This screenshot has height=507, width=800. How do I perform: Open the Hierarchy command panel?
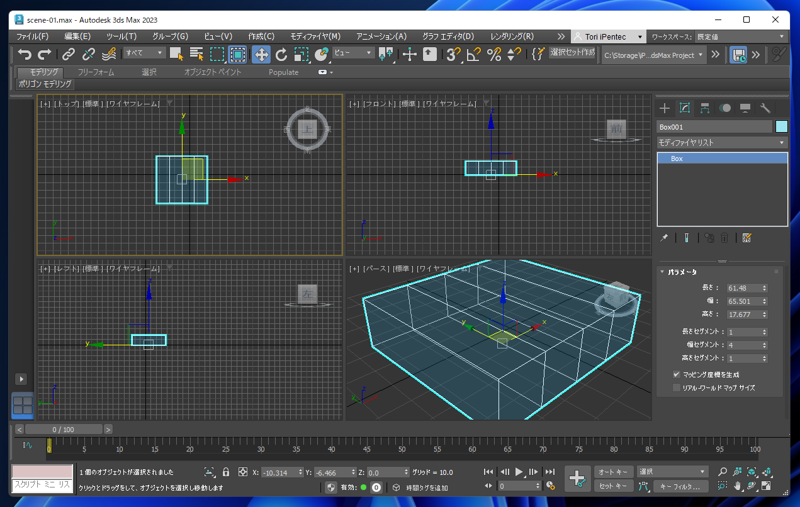click(705, 108)
